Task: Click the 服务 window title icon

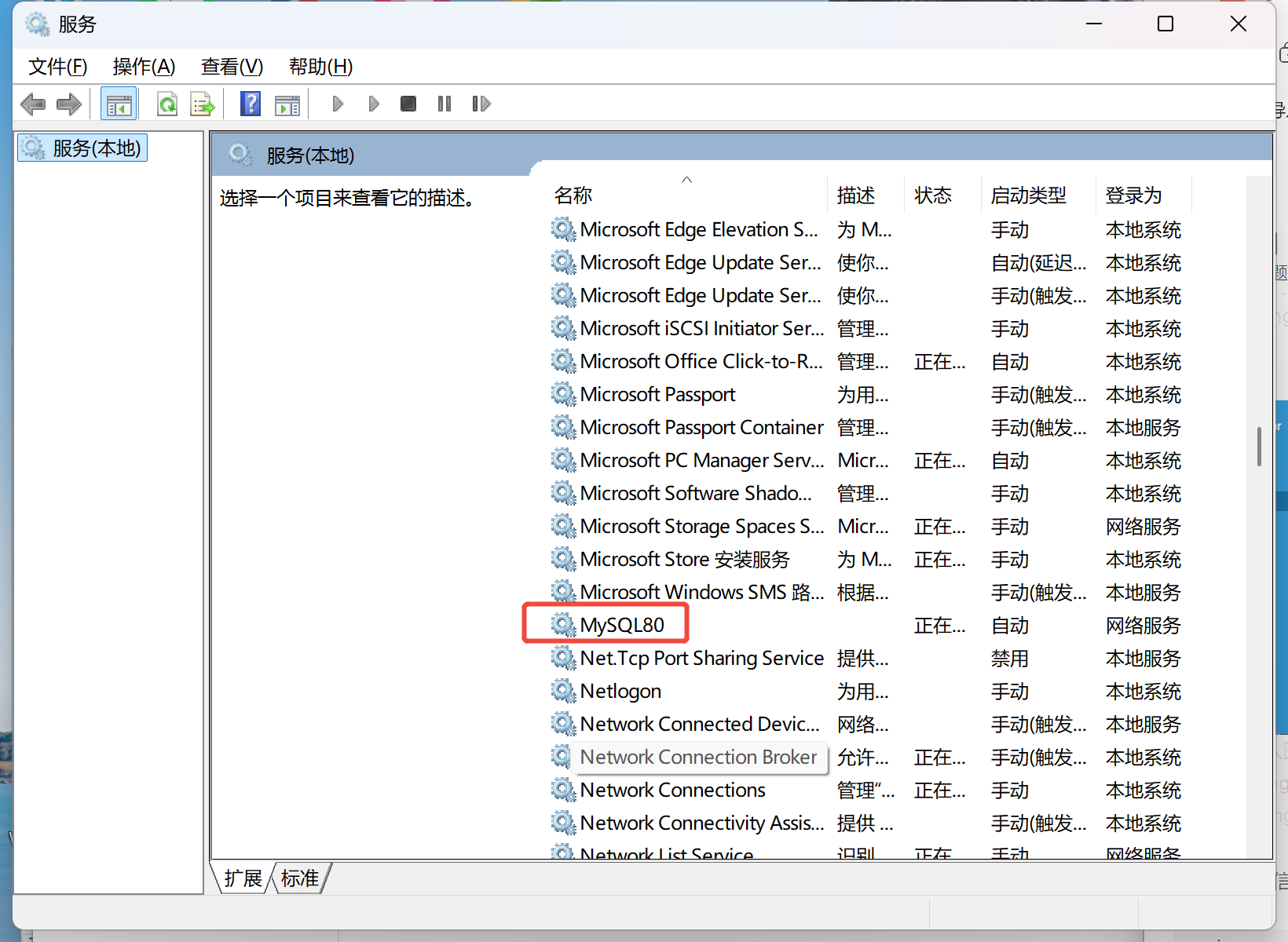Action: tap(37, 24)
